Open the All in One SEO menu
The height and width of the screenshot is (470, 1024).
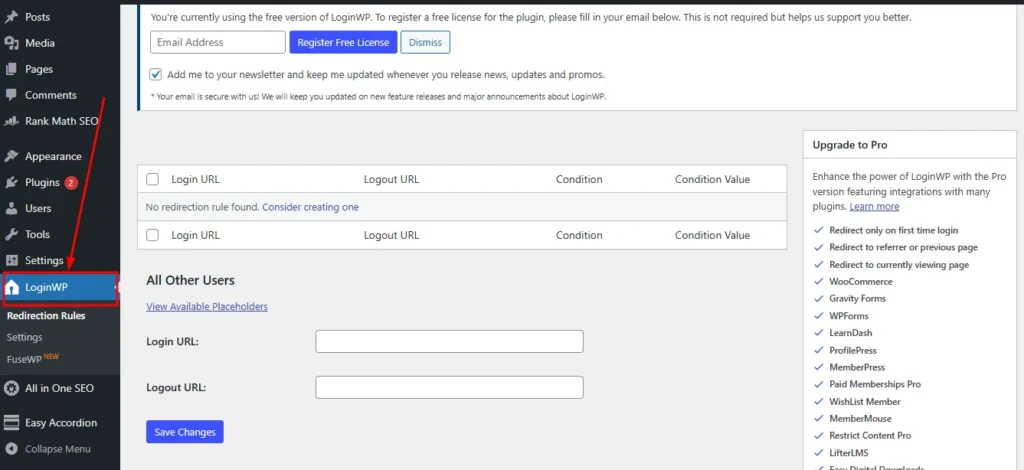[60, 388]
